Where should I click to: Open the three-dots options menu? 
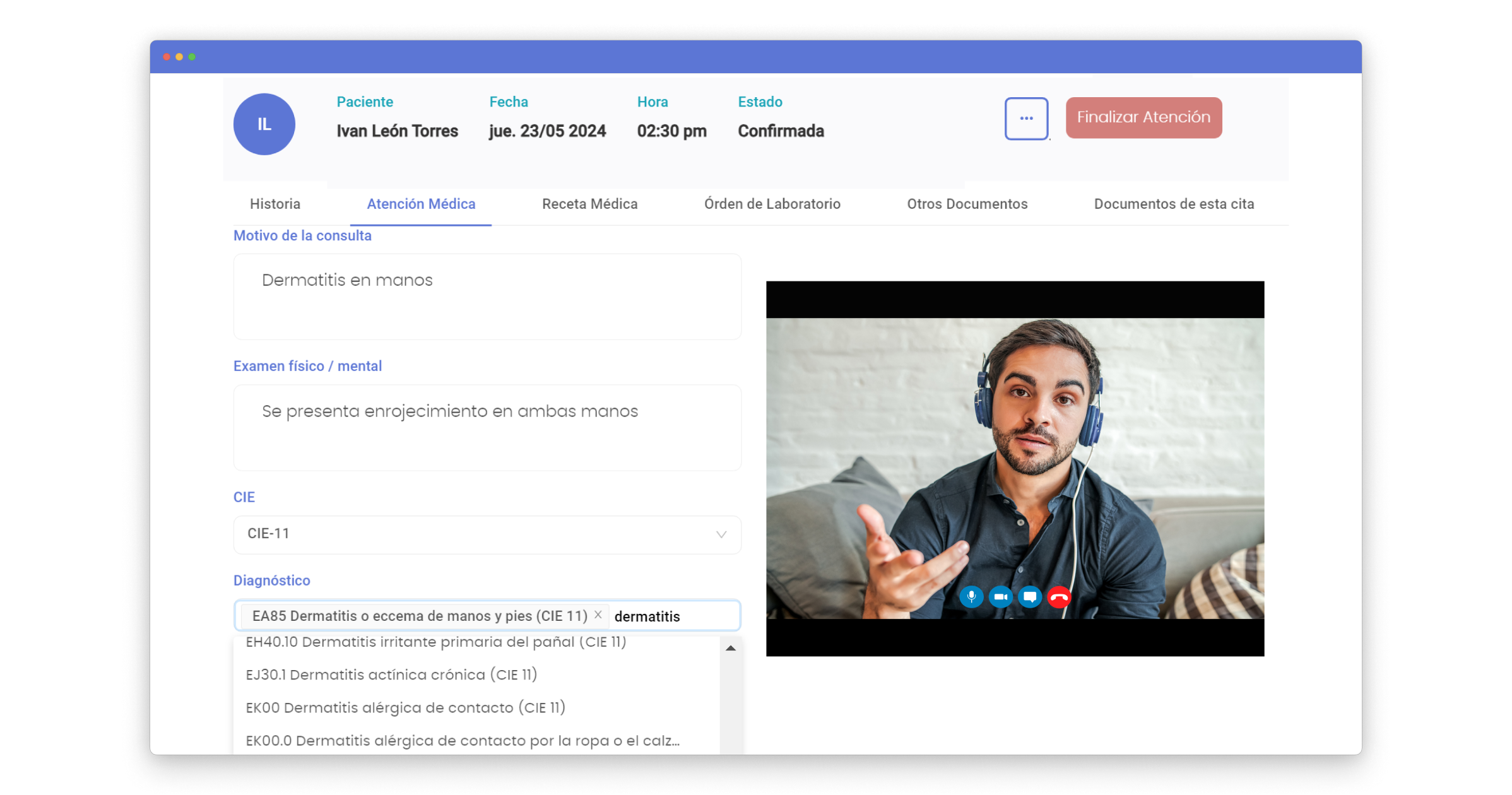pyautogui.click(x=1026, y=118)
